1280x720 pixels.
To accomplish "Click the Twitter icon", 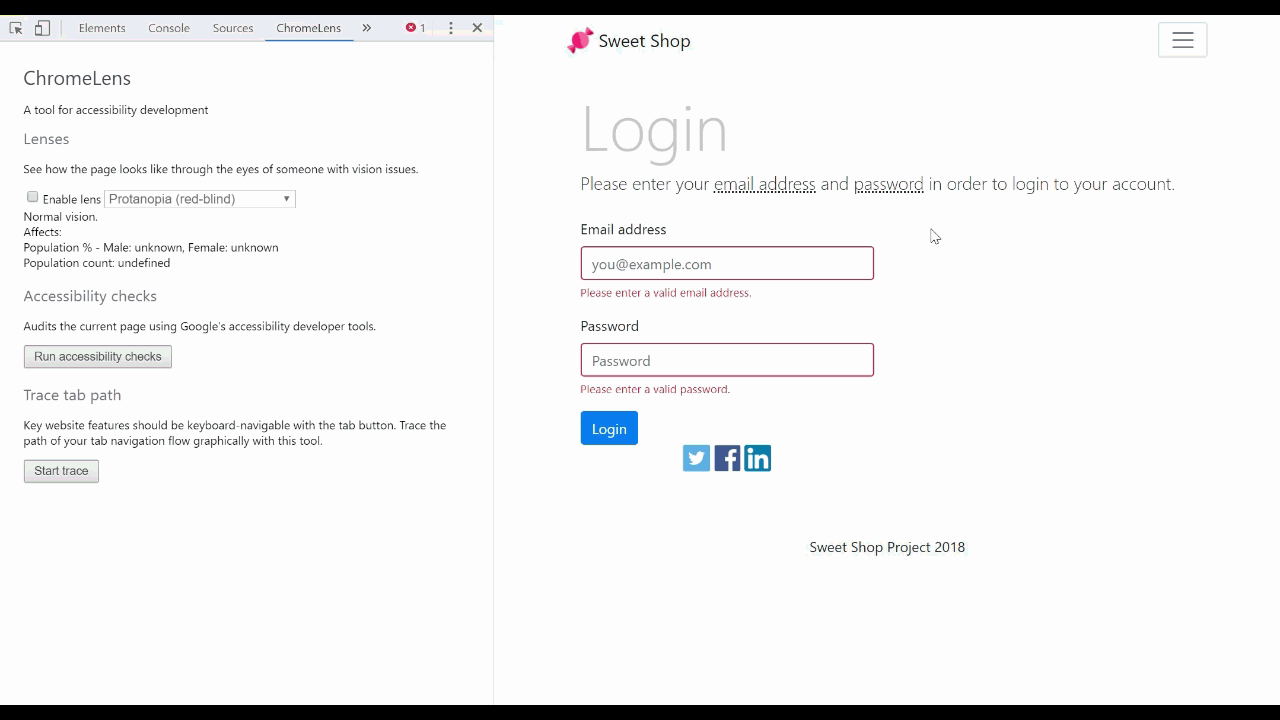I will 696,458.
